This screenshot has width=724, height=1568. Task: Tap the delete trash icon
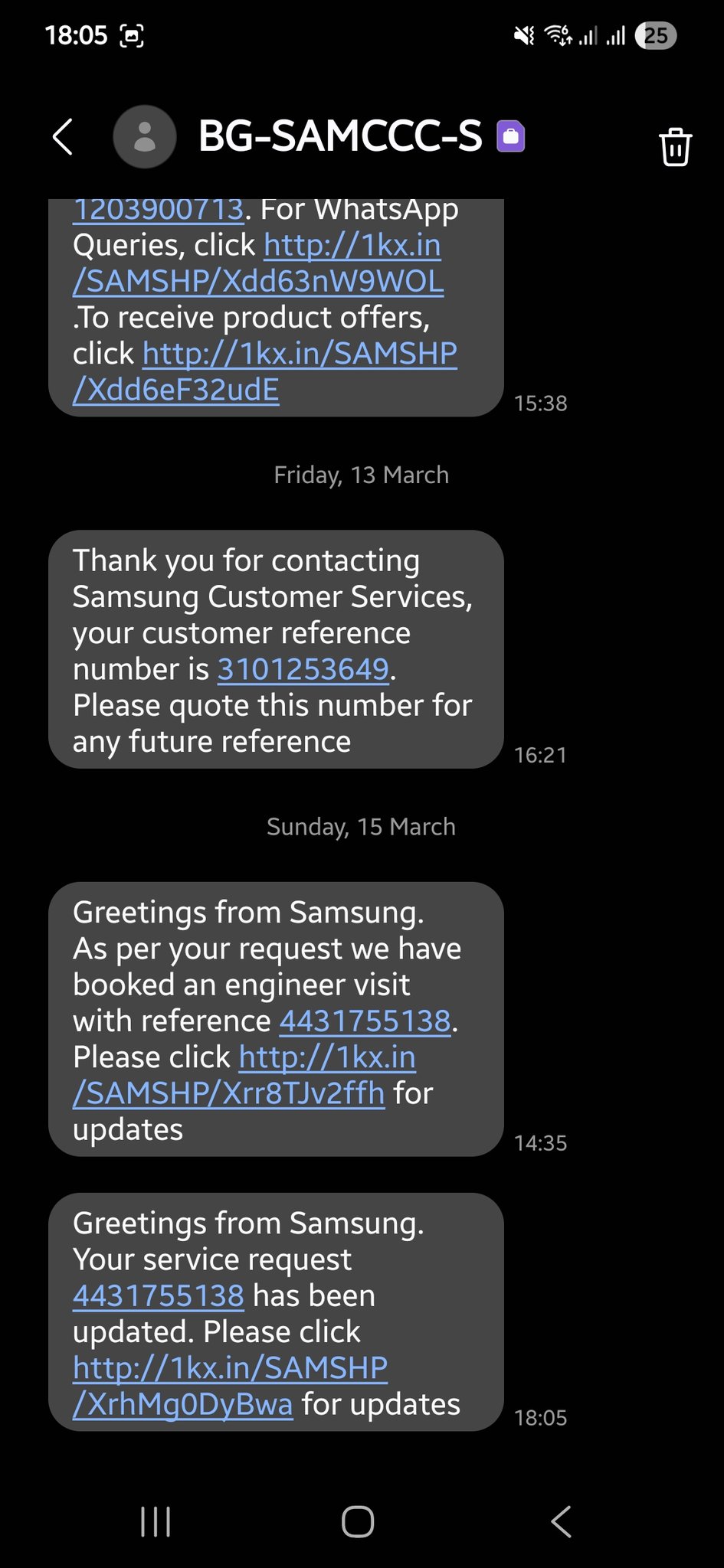(675, 146)
